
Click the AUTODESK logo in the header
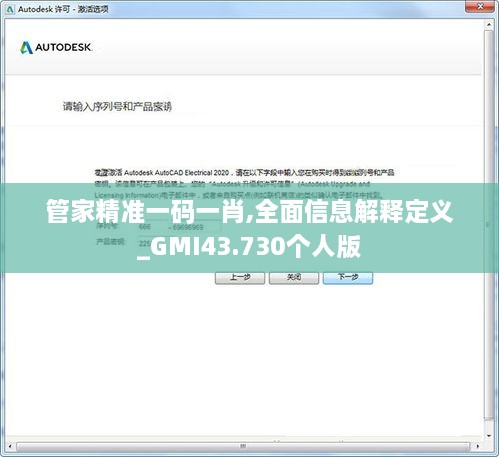point(56,48)
